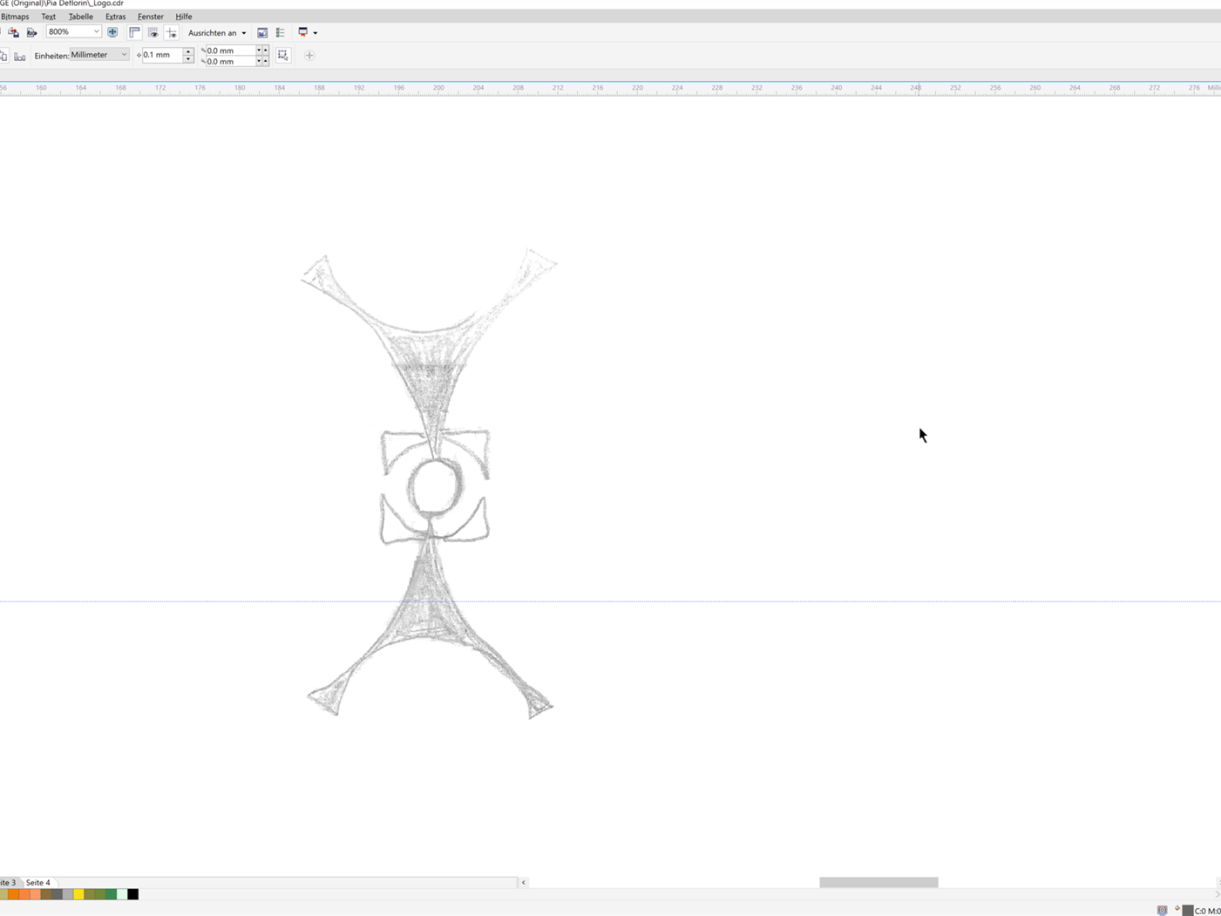
Task: Open the 800% zoom level dropdown
Action: [x=96, y=32]
